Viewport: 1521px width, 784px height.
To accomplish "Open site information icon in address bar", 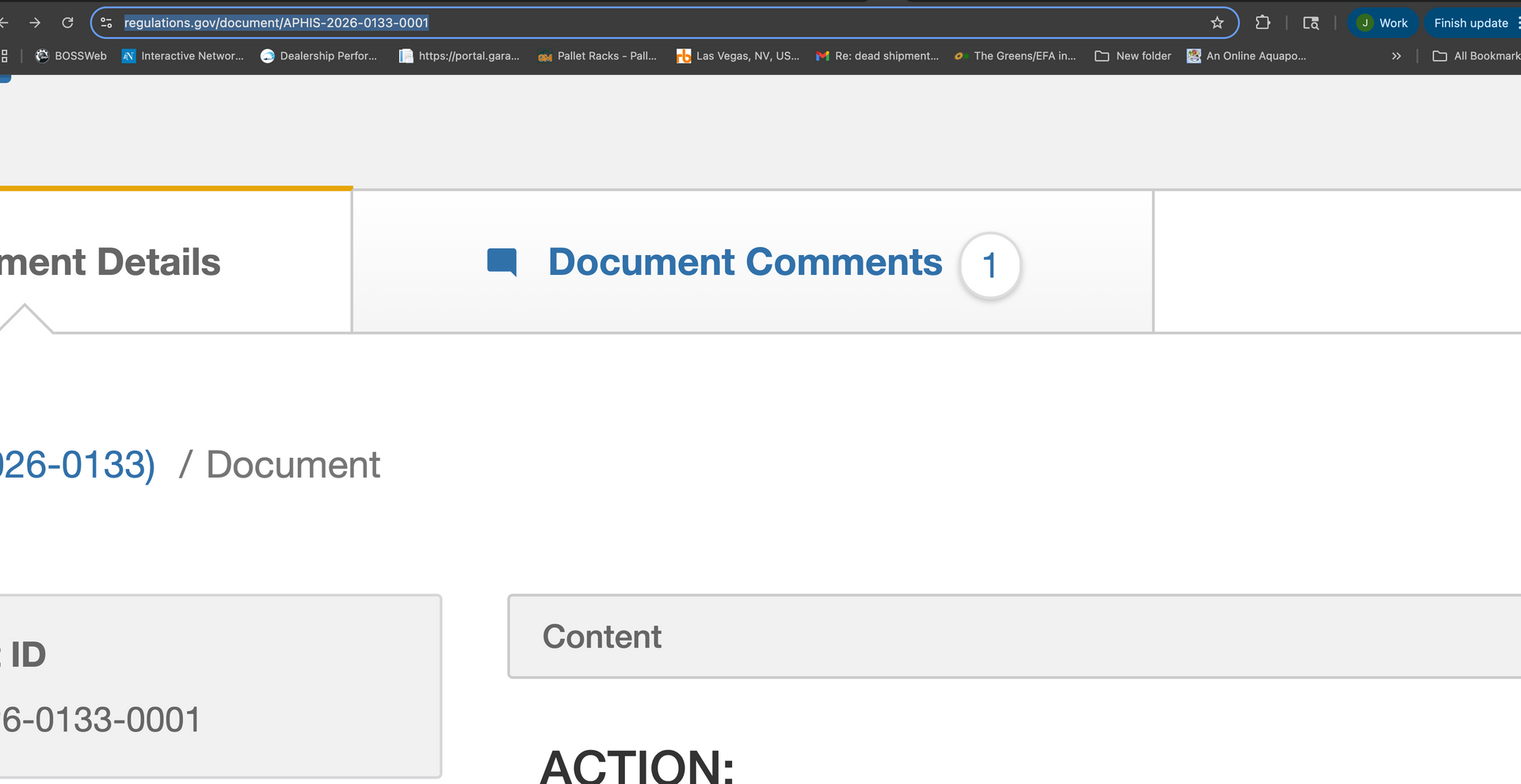I will (x=106, y=23).
